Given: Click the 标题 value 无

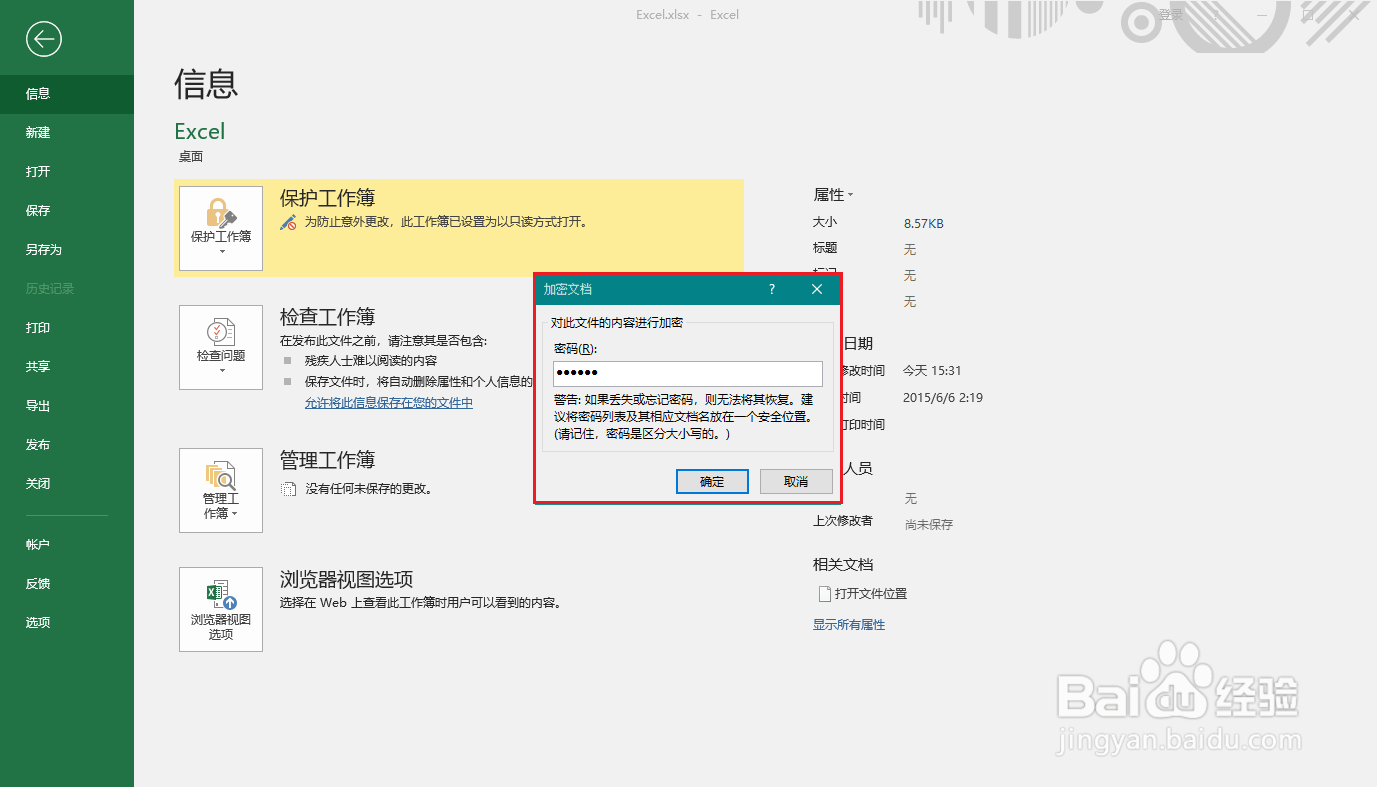Looking at the screenshot, I should (x=910, y=249).
